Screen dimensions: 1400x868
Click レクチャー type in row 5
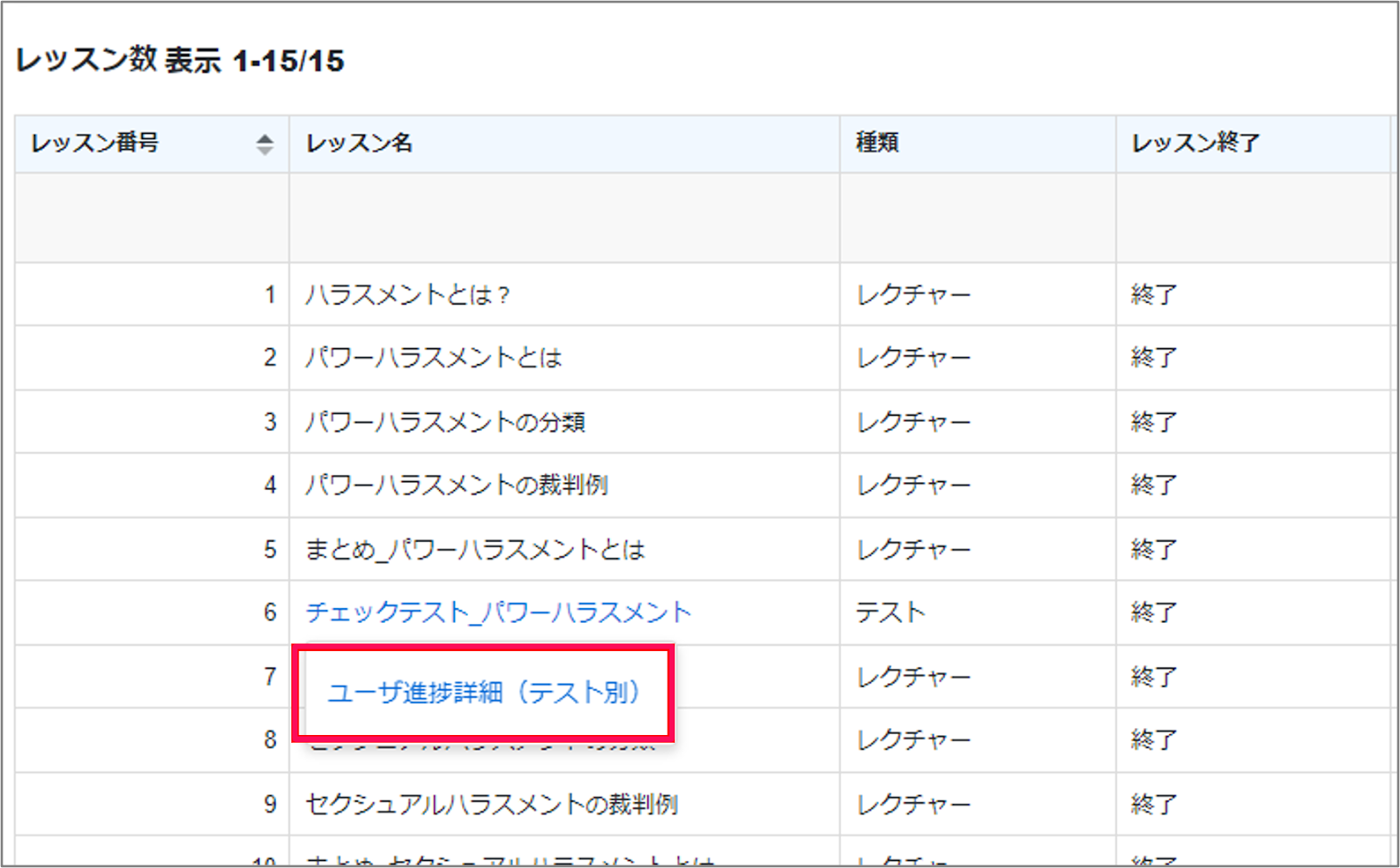pos(913,549)
